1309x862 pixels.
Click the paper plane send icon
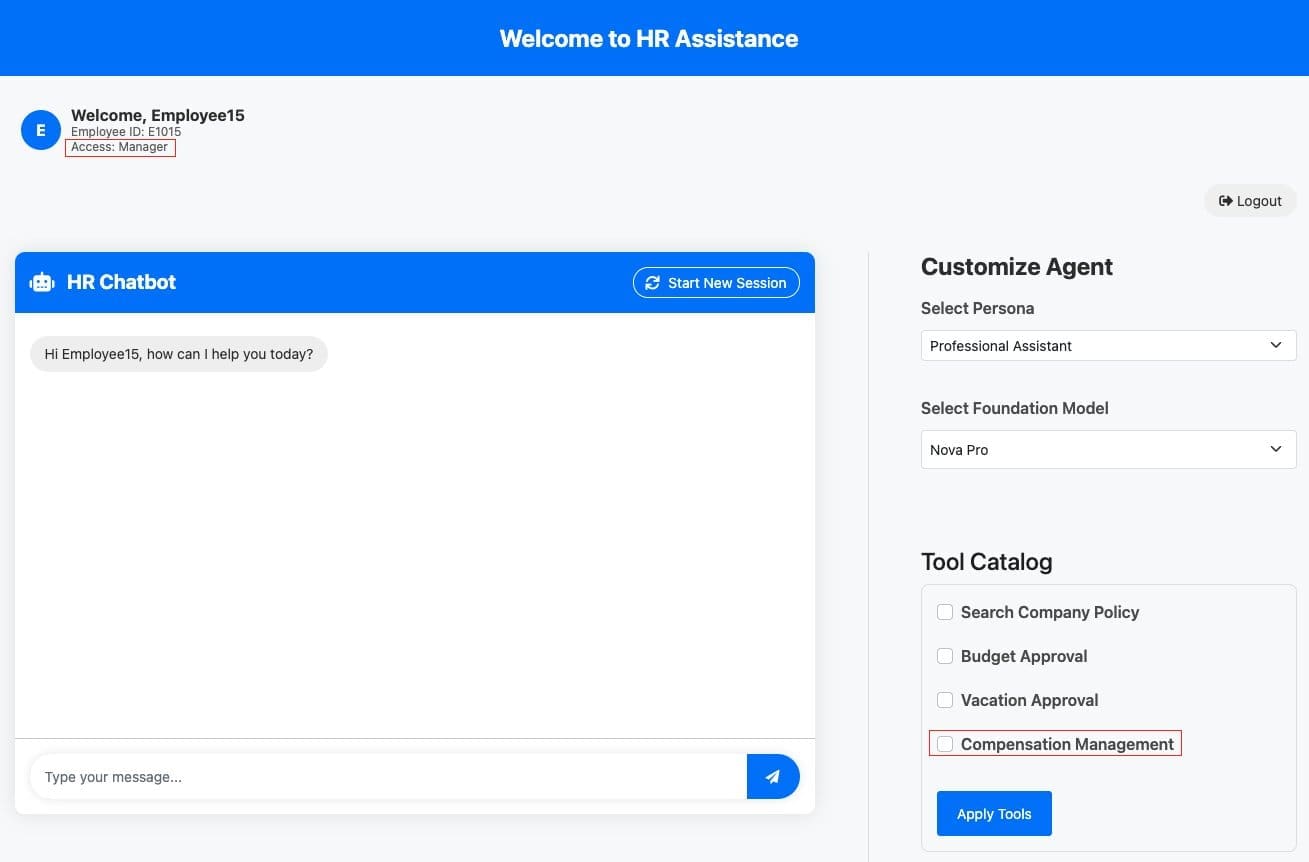coord(772,777)
